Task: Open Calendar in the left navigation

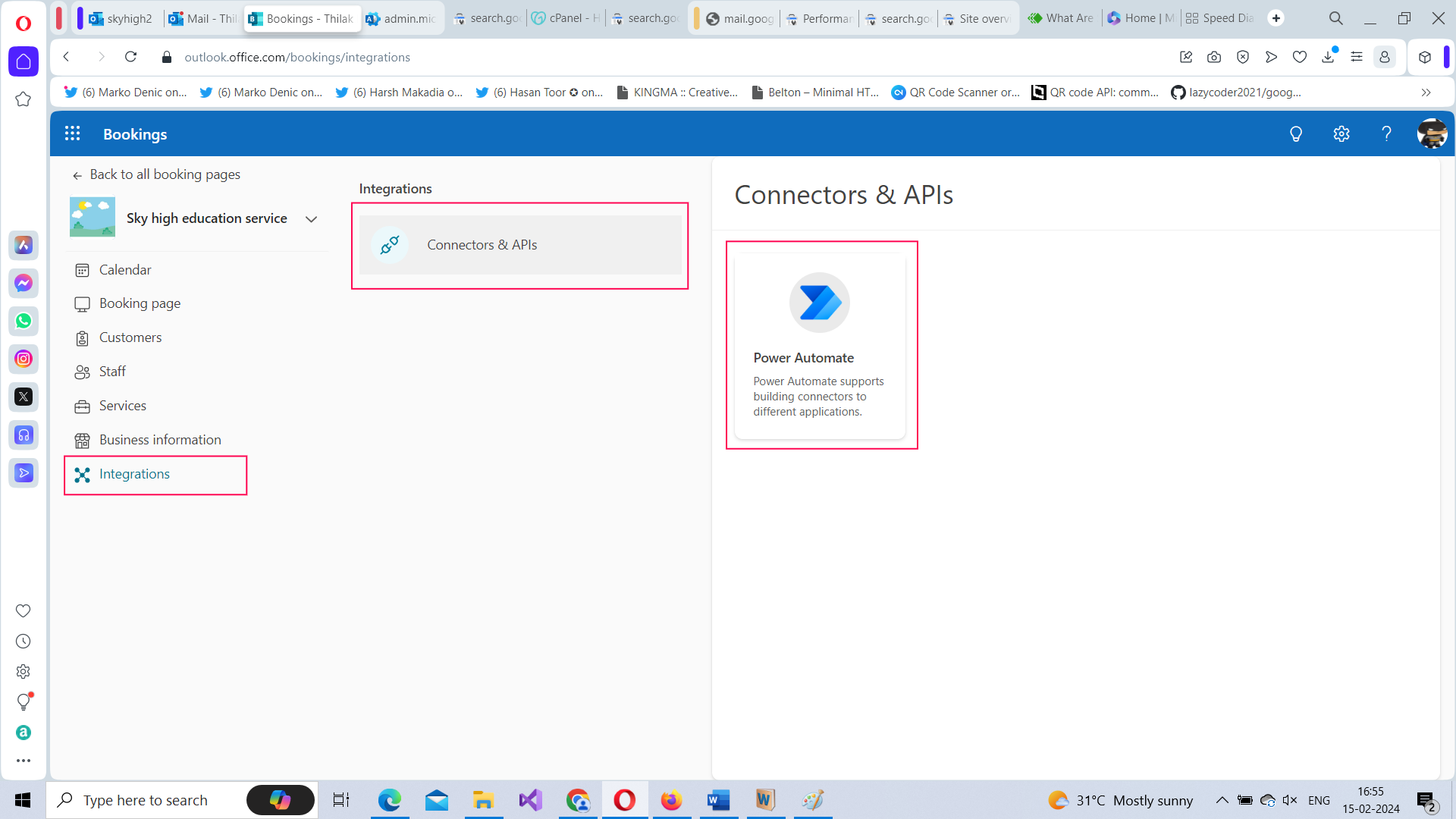Action: pyautogui.click(x=125, y=270)
